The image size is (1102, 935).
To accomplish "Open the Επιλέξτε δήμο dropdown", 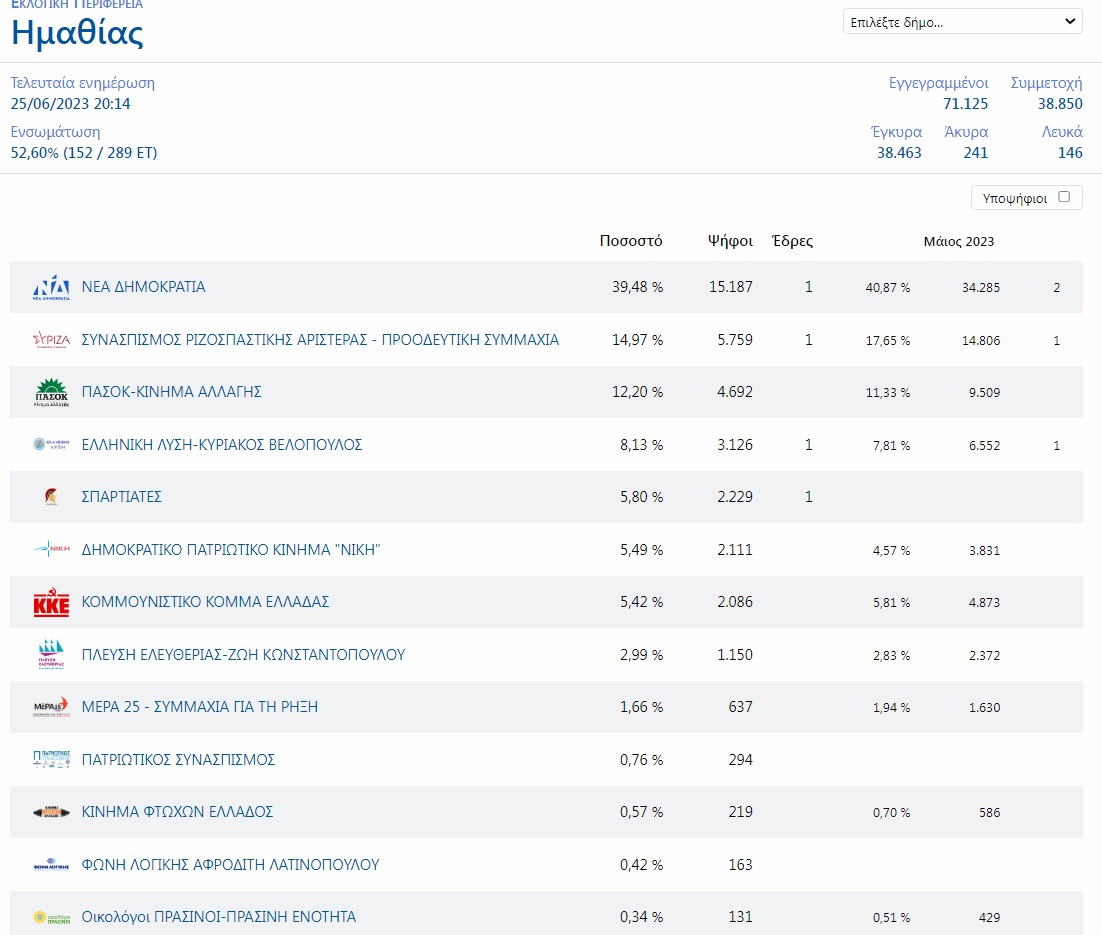I will tap(962, 21).
